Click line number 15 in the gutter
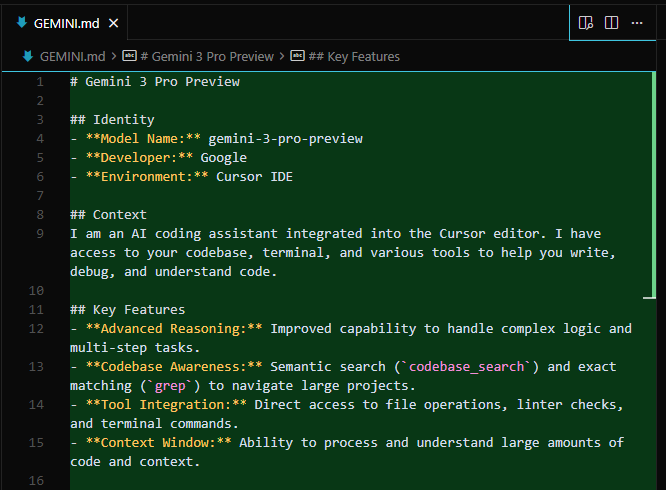 tap(36, 442)
